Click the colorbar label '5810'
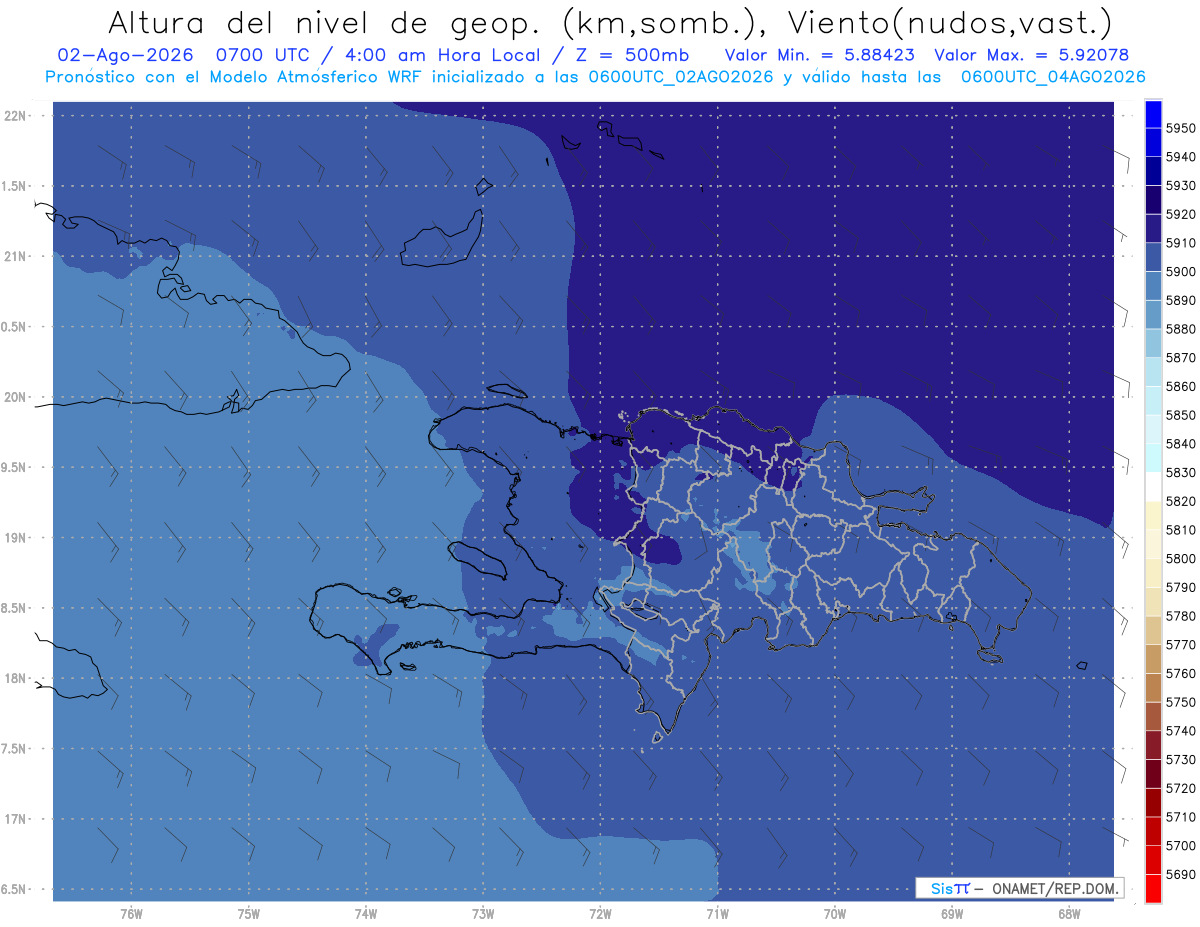The image size is (1200, 927). pos(1180,530)
